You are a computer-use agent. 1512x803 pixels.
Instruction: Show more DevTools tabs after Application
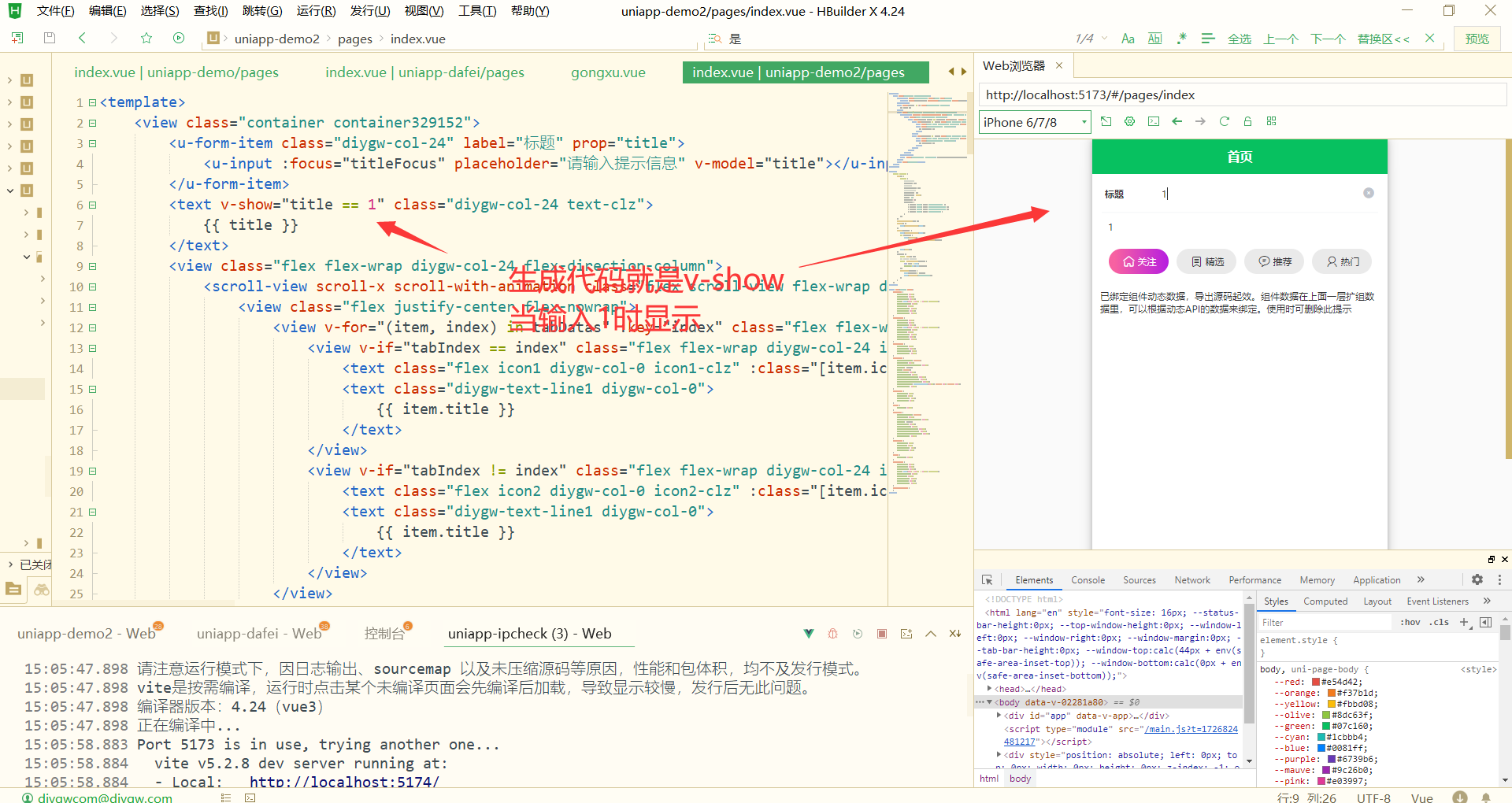[1421, 579]
